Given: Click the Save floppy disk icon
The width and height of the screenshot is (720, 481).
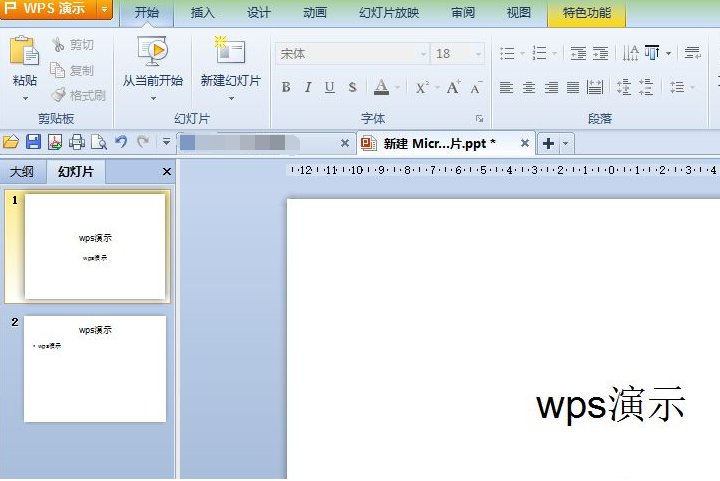Looking at the screenshot, I should [34, 142].
